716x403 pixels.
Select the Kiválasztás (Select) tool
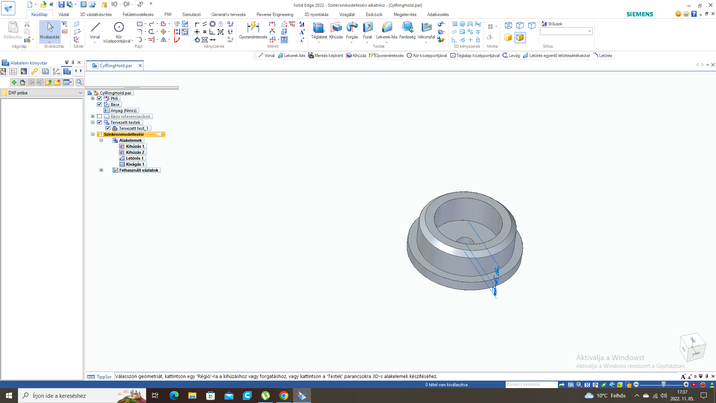coord(49,30)
